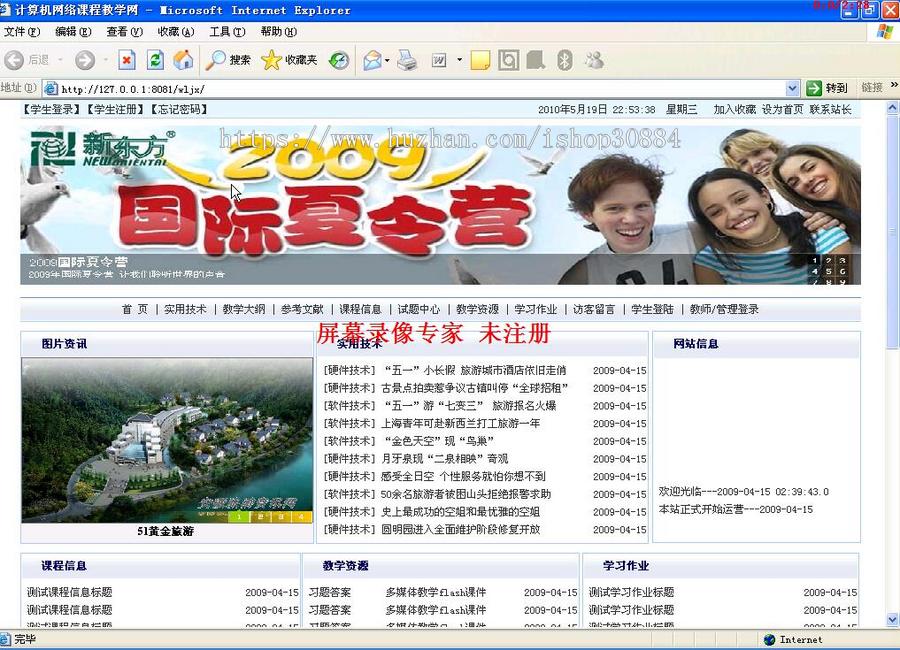Click the page icon in address bar

[51, 88]
